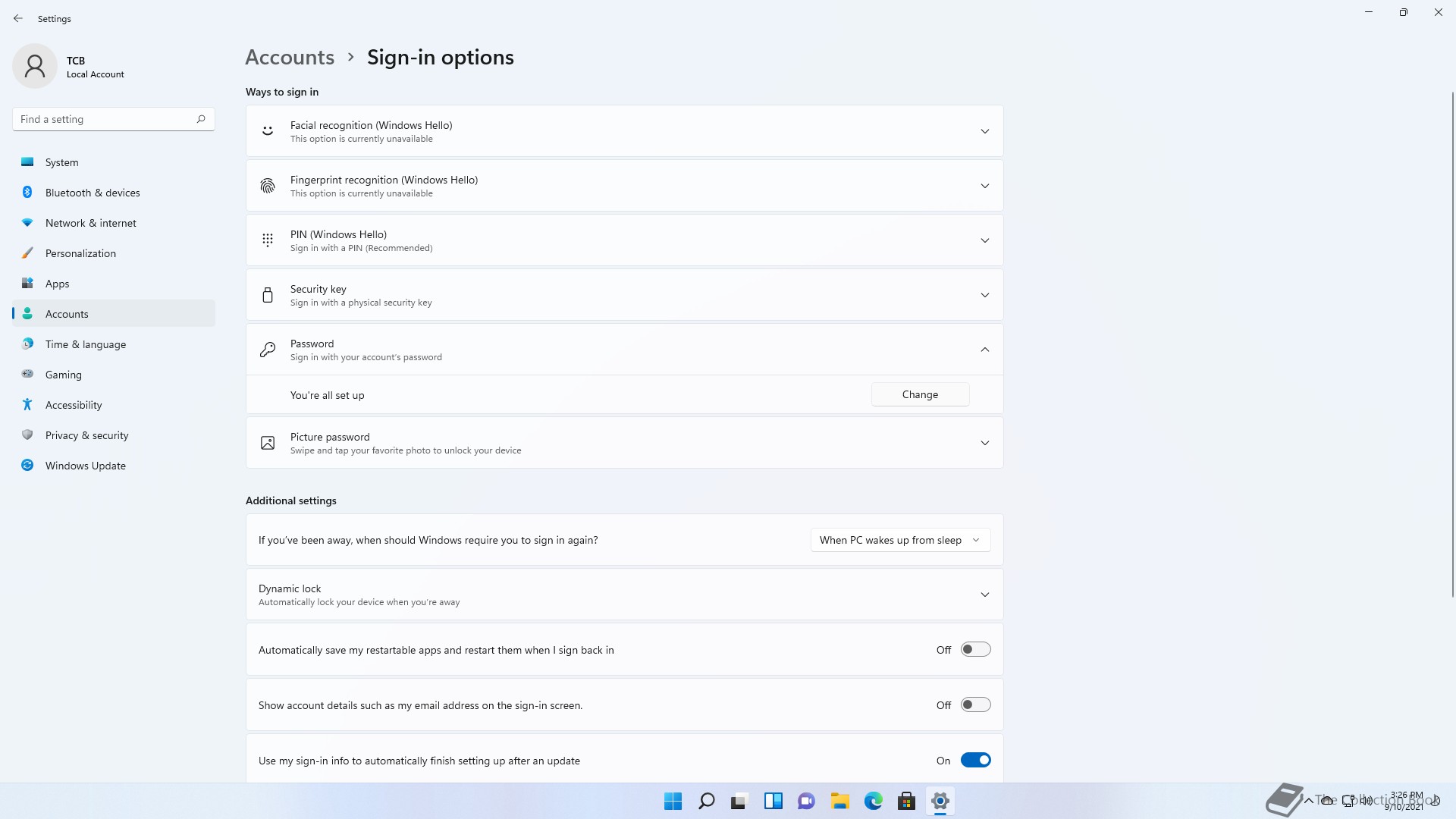Expand Fingerprint recognition chevron
Viewport: 1456px width, 819px height.
point(985,186)
